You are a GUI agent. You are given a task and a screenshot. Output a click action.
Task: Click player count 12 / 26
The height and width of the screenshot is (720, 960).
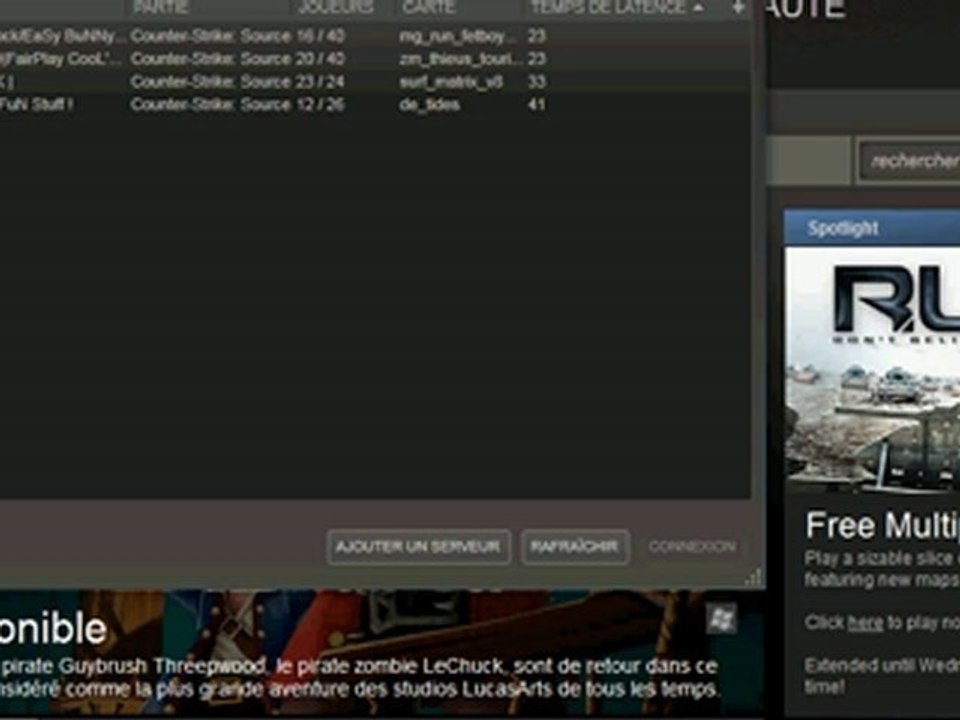click(x=320, y=105)
